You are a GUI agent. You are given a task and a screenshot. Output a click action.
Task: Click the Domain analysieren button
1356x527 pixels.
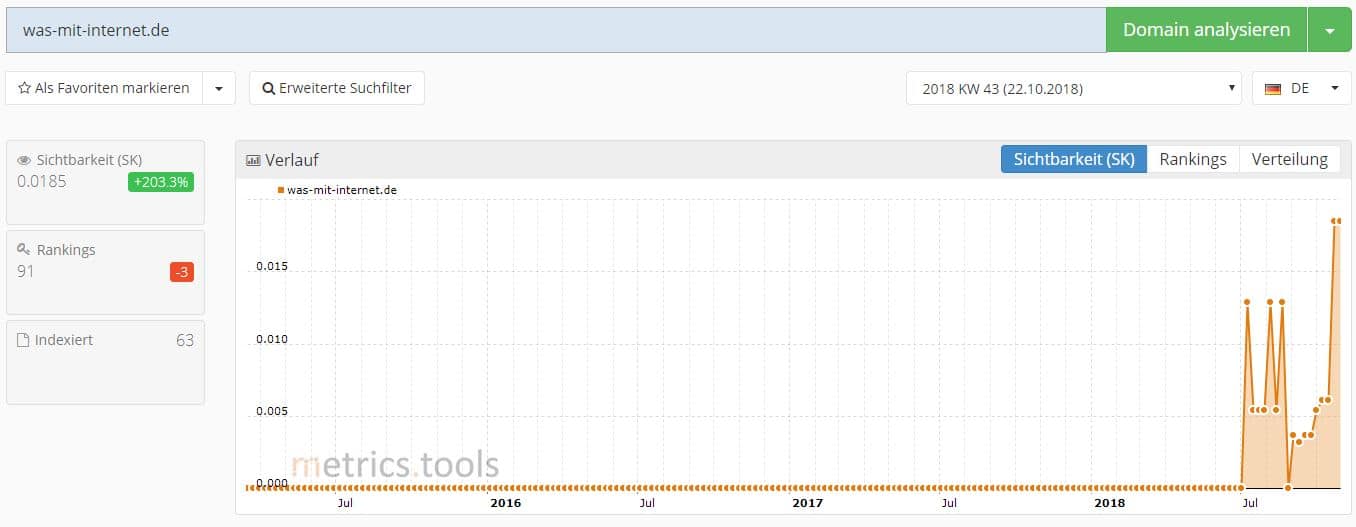point(1206,30)
